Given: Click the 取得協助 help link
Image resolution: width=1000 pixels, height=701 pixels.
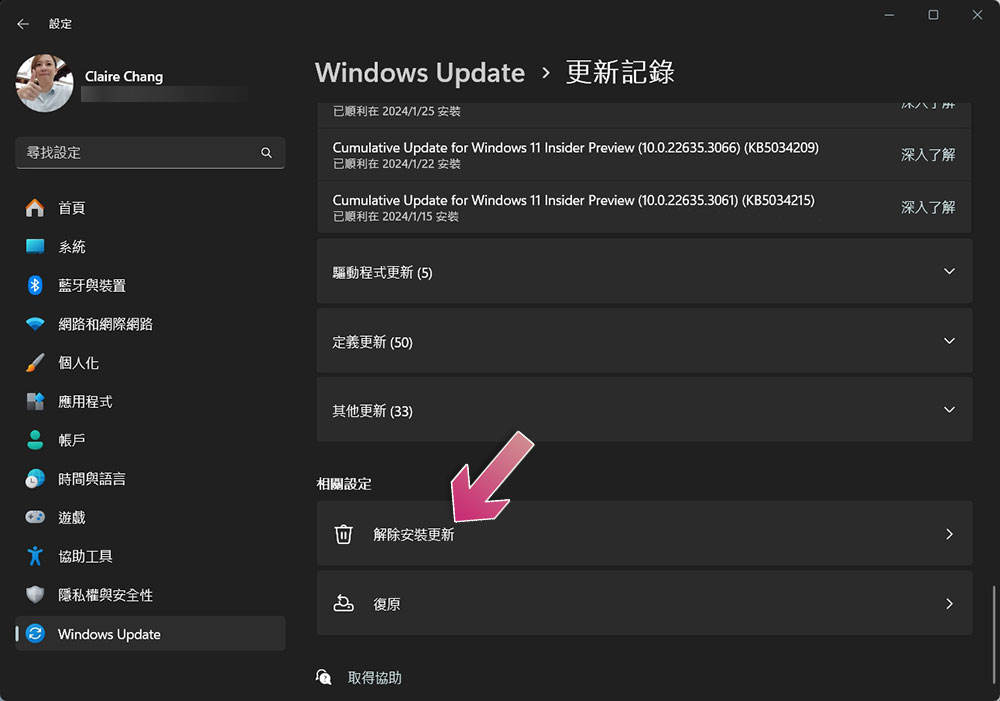Looking at the screenshot, I should [374, 678].
